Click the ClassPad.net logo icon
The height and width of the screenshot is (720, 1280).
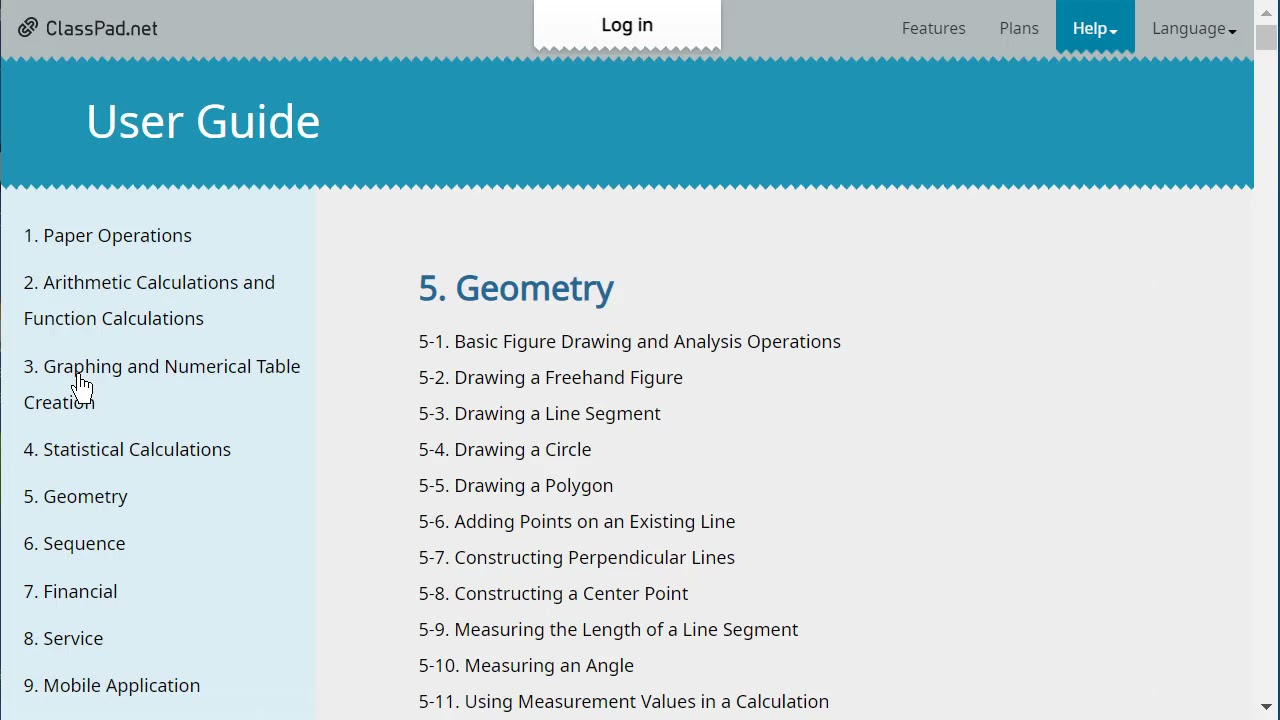[28, 28]
